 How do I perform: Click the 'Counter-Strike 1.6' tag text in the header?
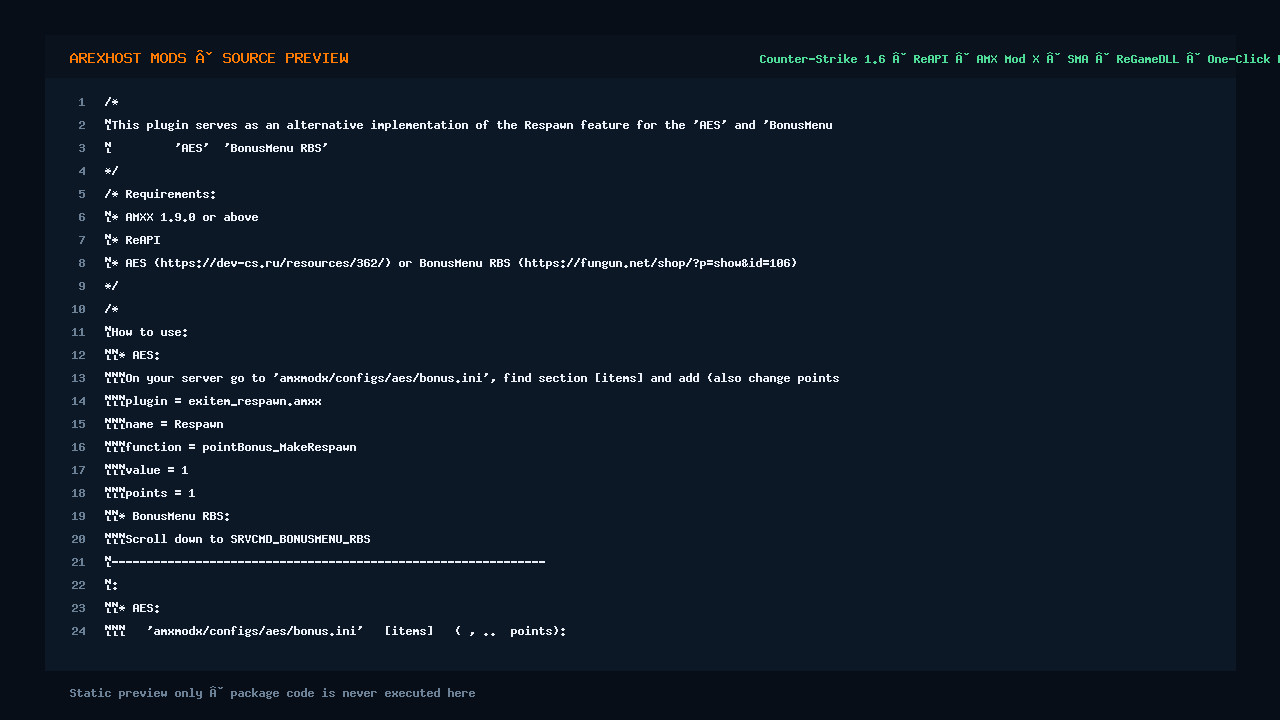822,59
